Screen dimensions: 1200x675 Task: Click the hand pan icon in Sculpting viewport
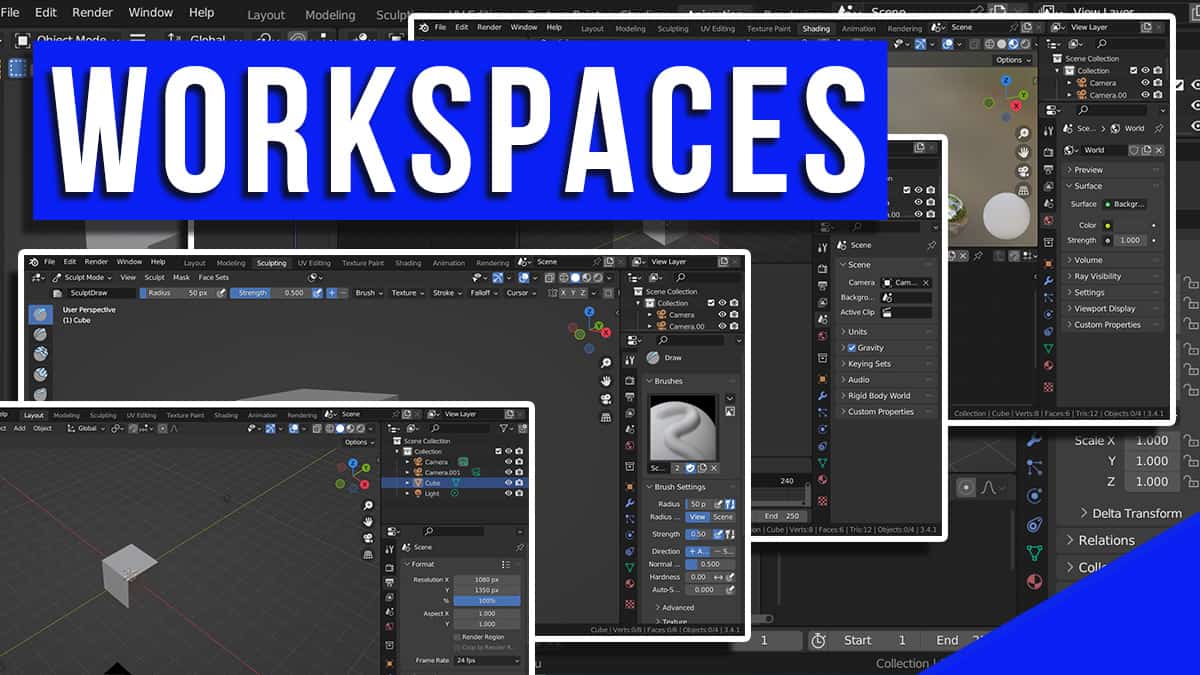click(606, 381)
